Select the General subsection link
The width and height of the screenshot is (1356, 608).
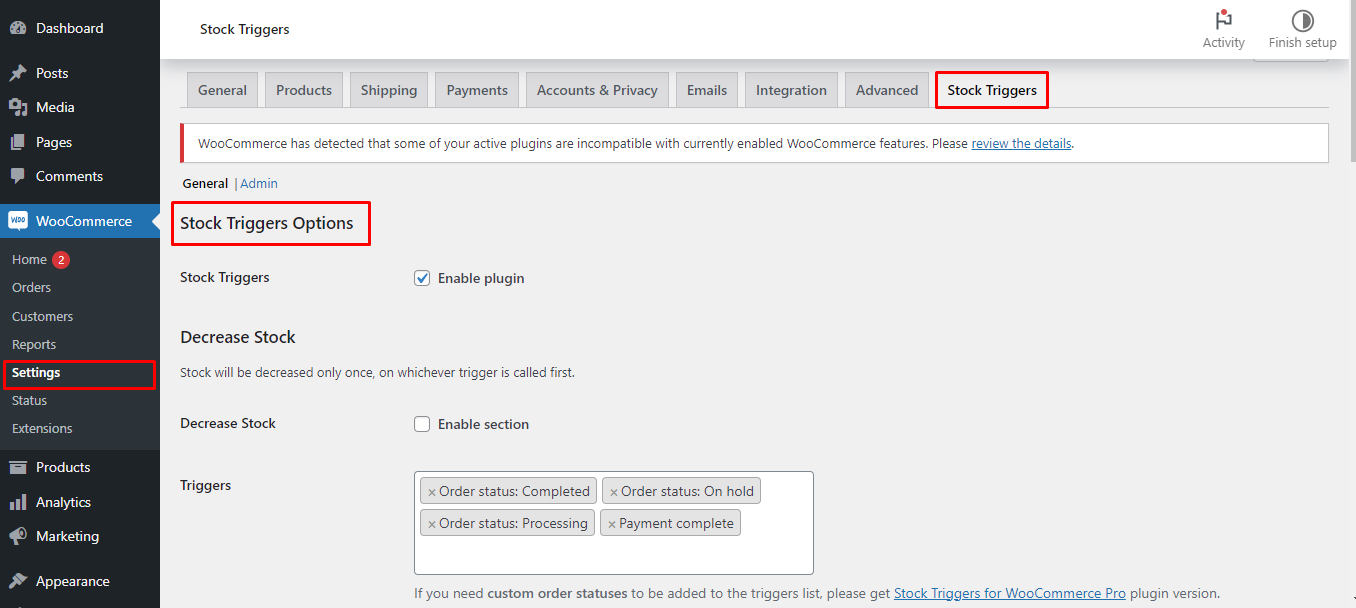click(205, 183)
